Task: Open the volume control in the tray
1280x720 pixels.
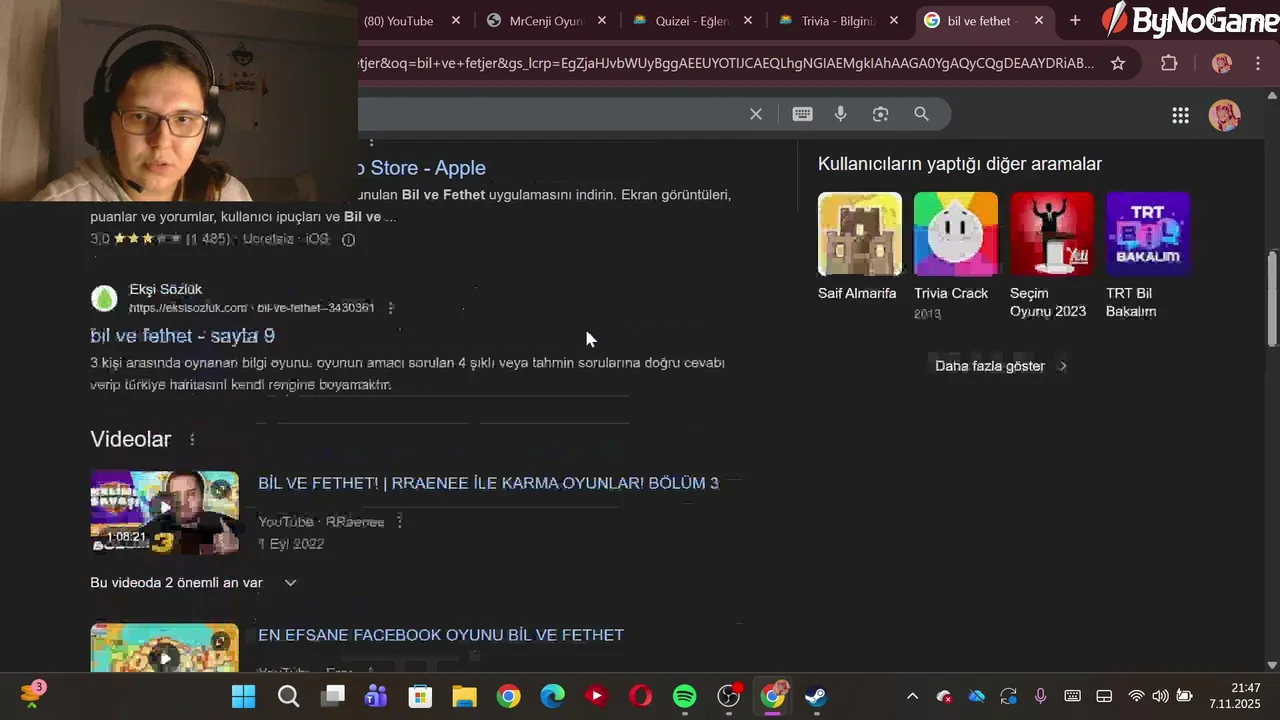Action: pos(1160,696)
